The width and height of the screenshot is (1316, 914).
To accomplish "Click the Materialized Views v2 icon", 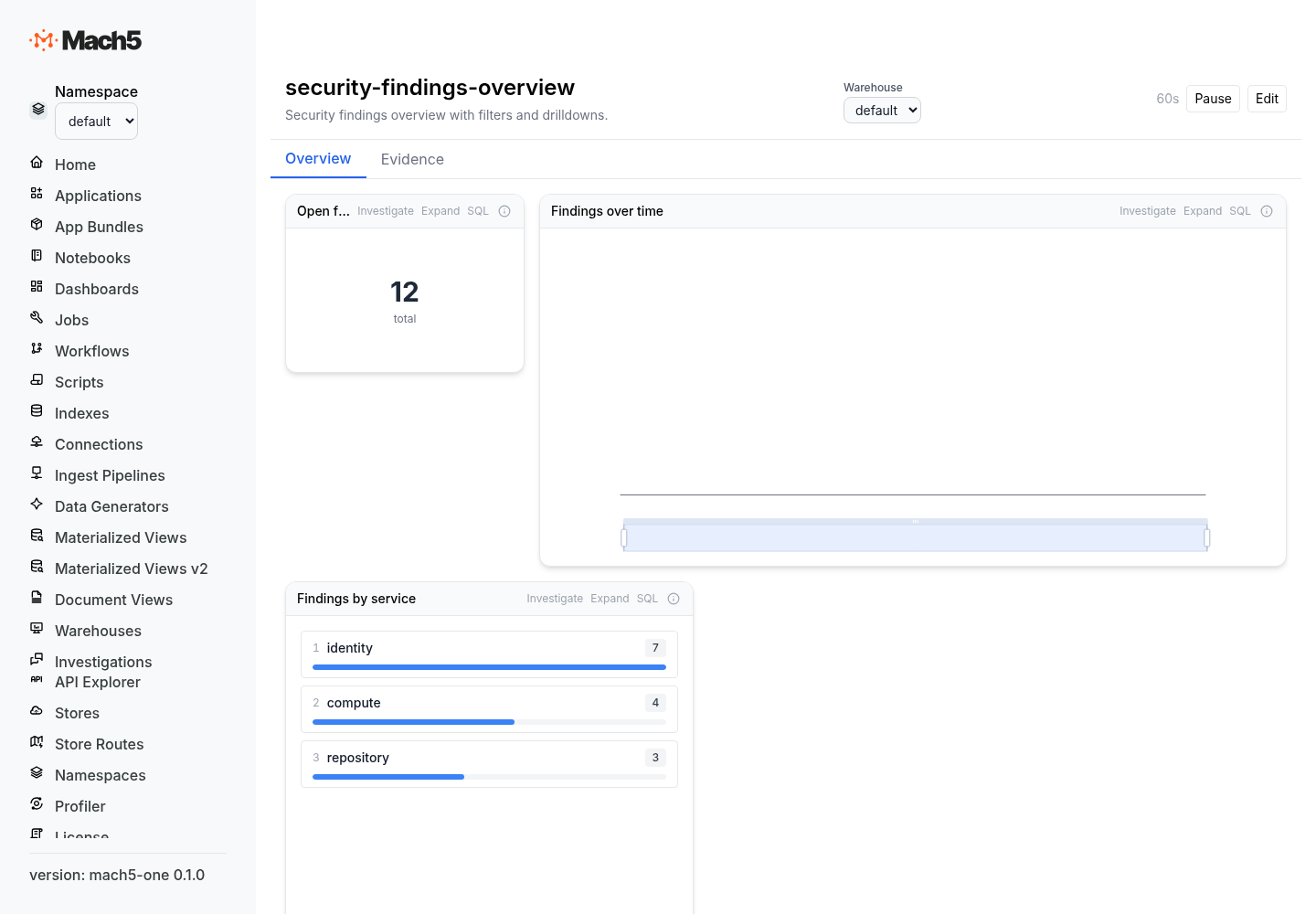I will click(37, 567).
